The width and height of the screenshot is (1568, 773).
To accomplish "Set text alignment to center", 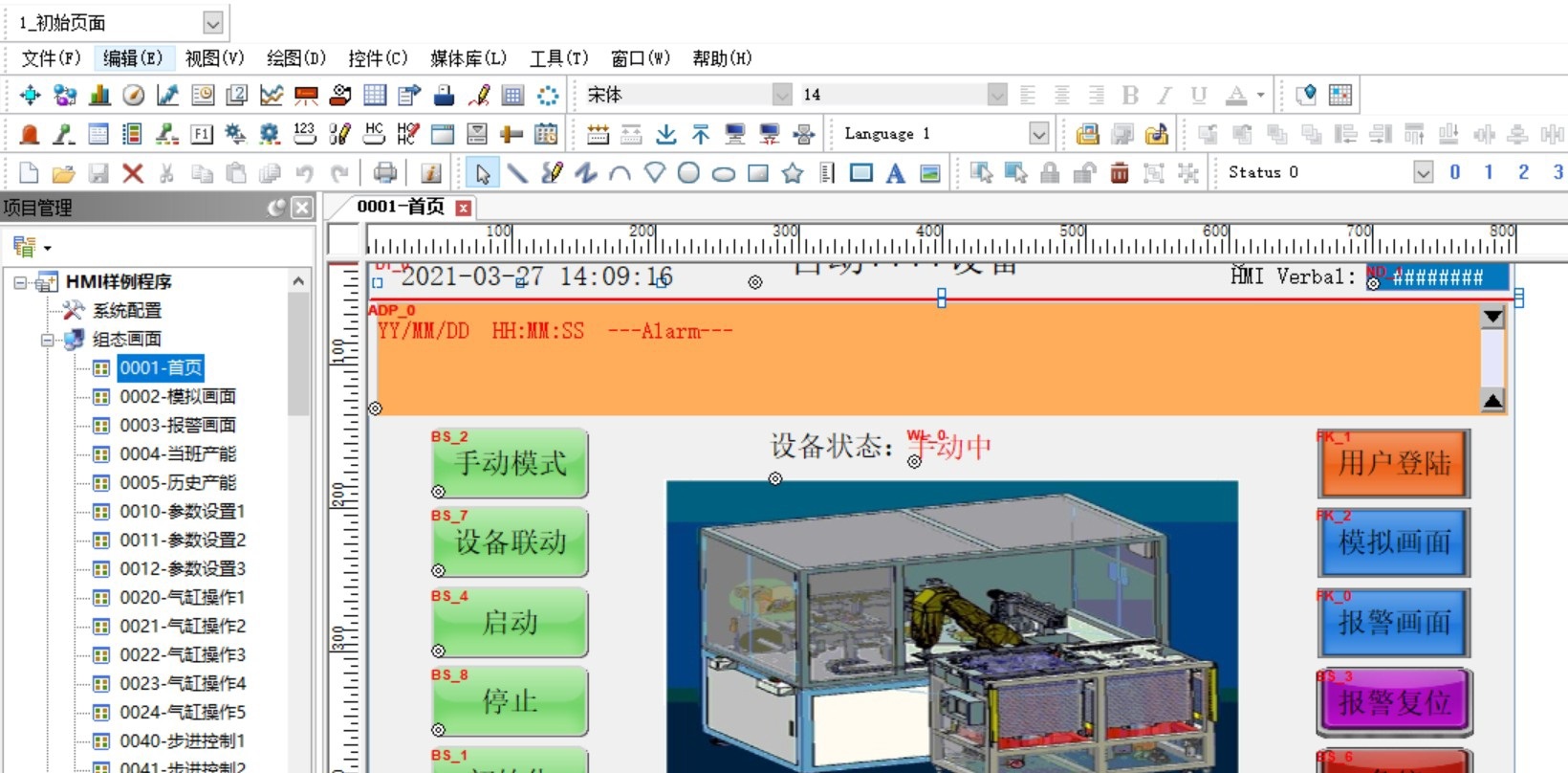I will click(1062, 95).
